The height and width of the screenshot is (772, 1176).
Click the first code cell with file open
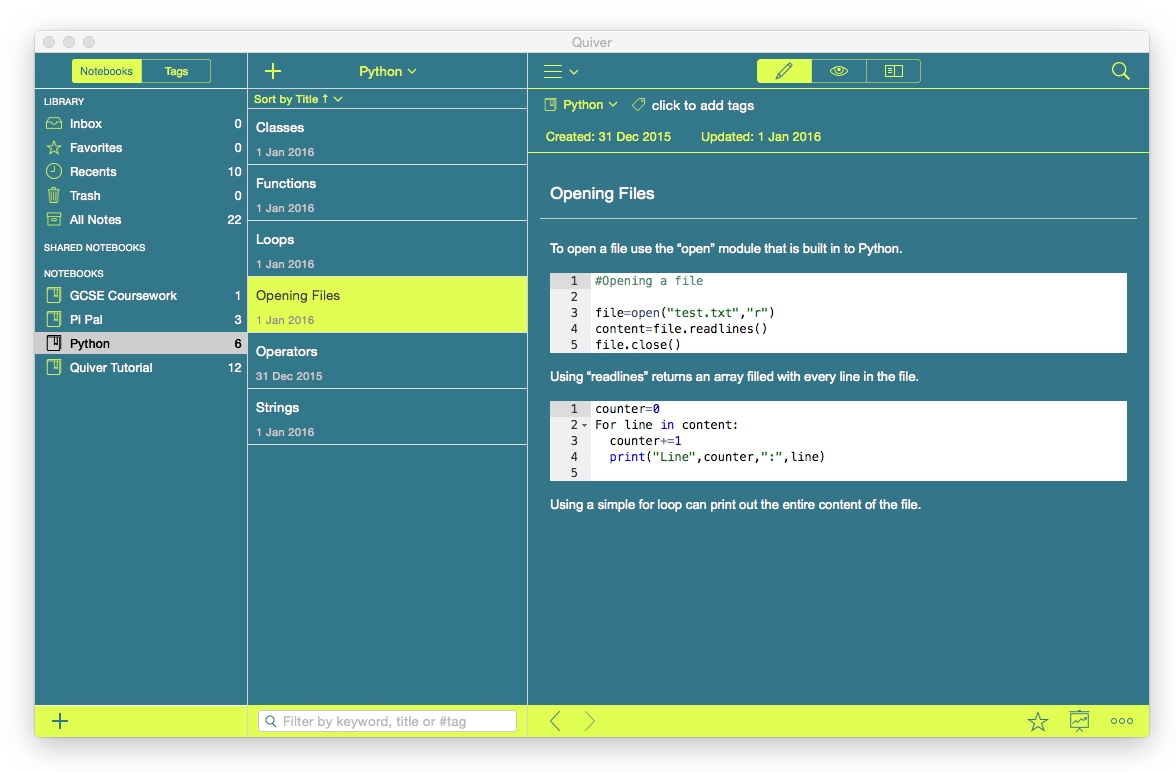click(x=838, y=313)
